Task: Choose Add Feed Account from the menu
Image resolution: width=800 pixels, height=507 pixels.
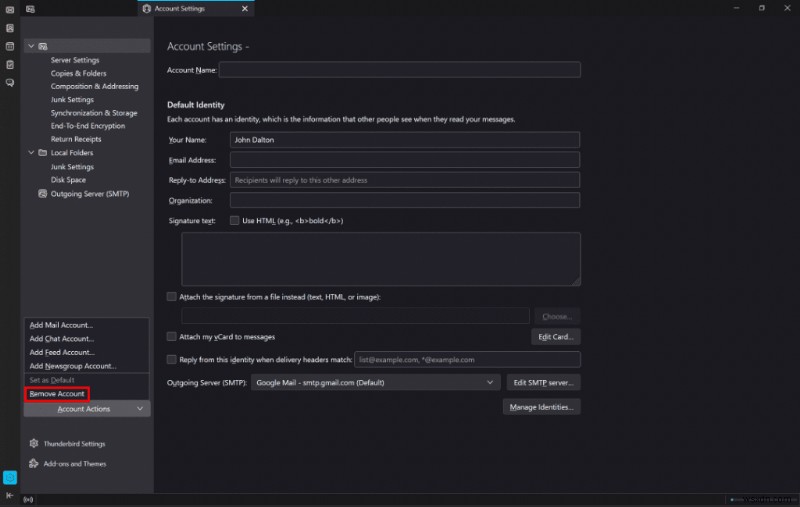Action: tap(62, 352)
